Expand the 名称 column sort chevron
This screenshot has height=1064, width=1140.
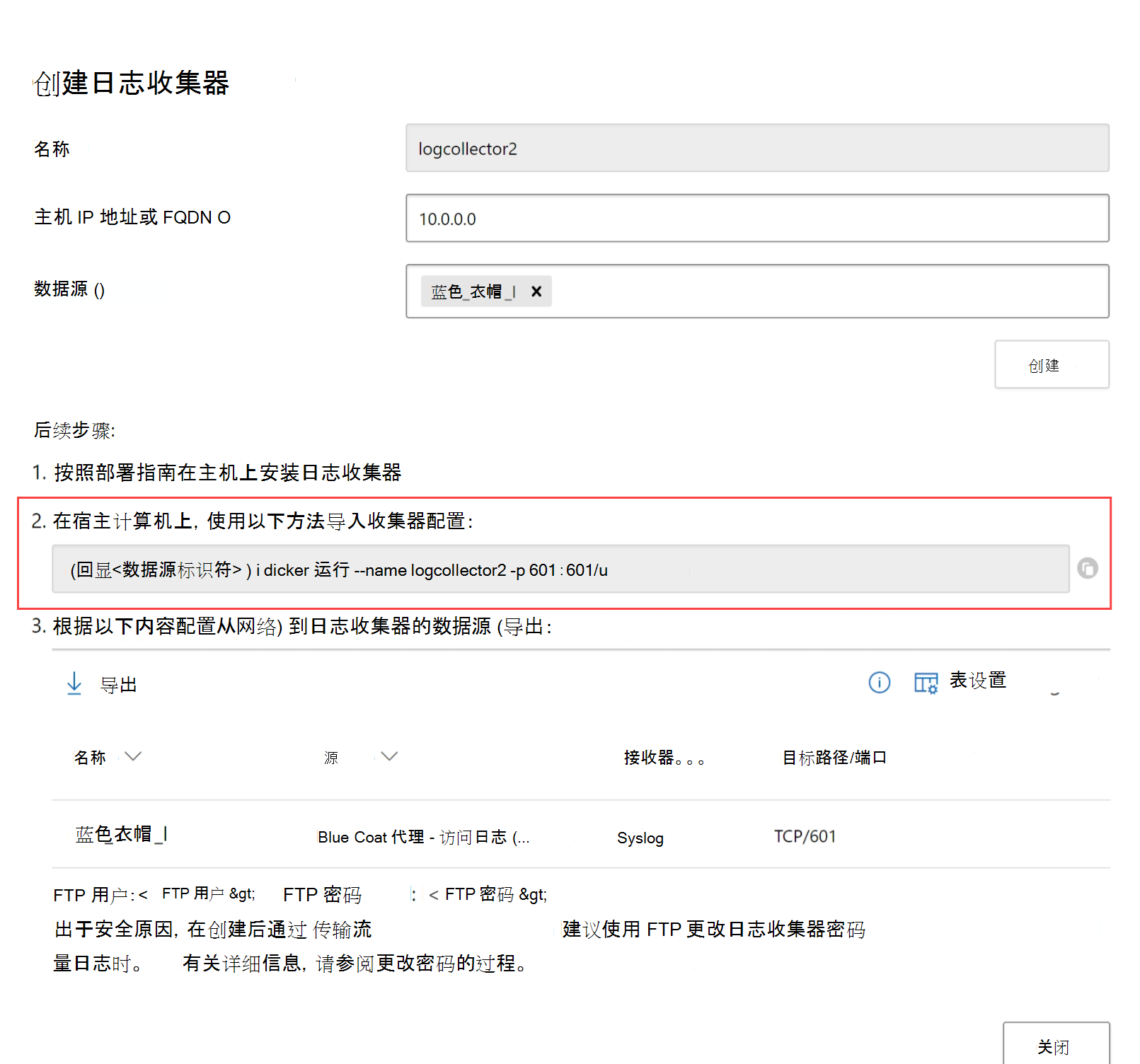(x=133, y=756)
